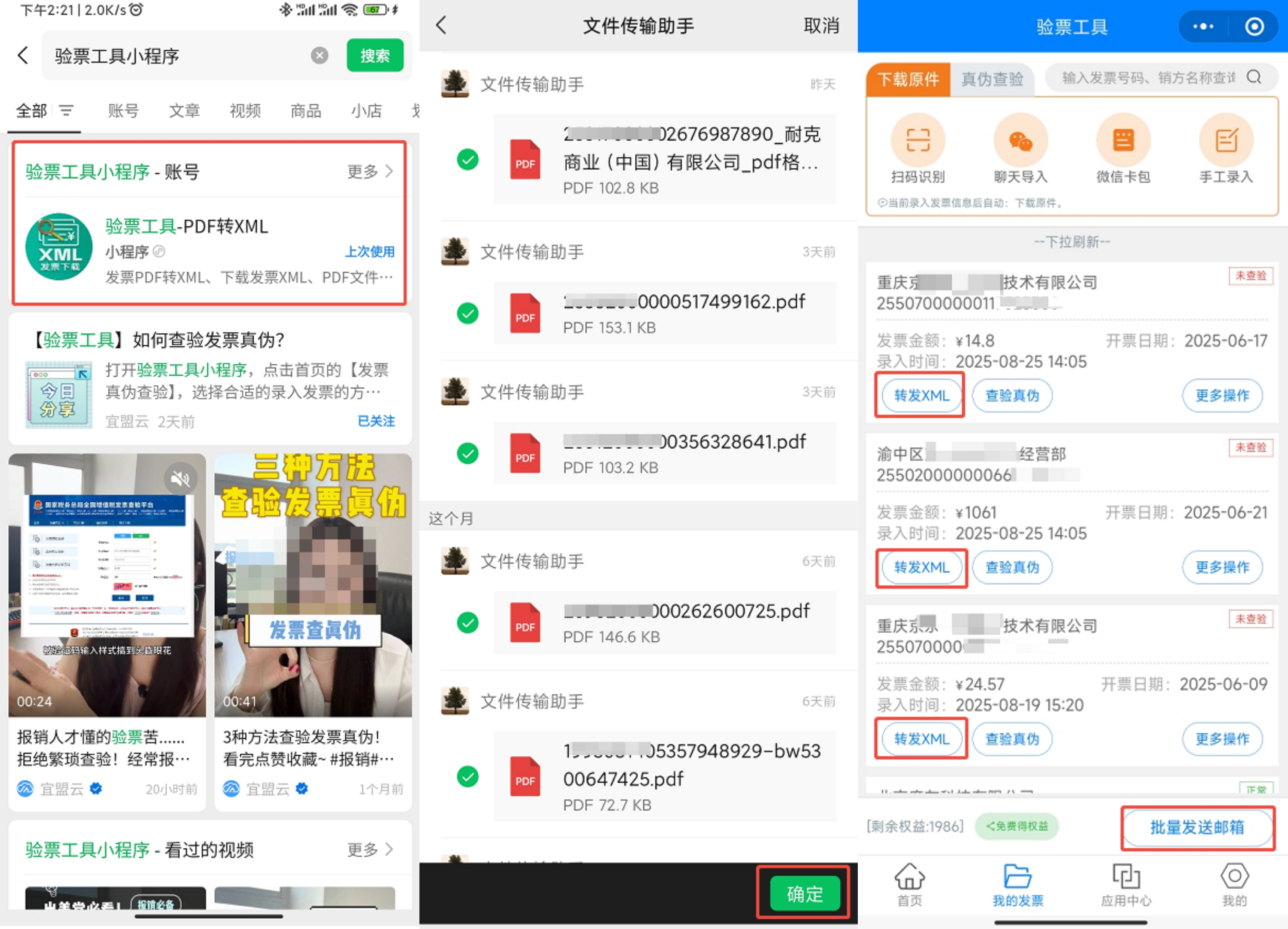Viewport: 1288px width, 929px height.
Task: Tap 转发XML on the ¥24.57 invoice
Action: (x=921, y=739)
